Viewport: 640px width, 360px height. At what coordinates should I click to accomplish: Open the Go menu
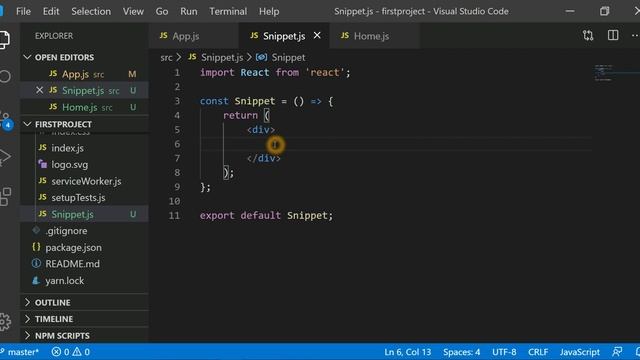tap(162, 11)
